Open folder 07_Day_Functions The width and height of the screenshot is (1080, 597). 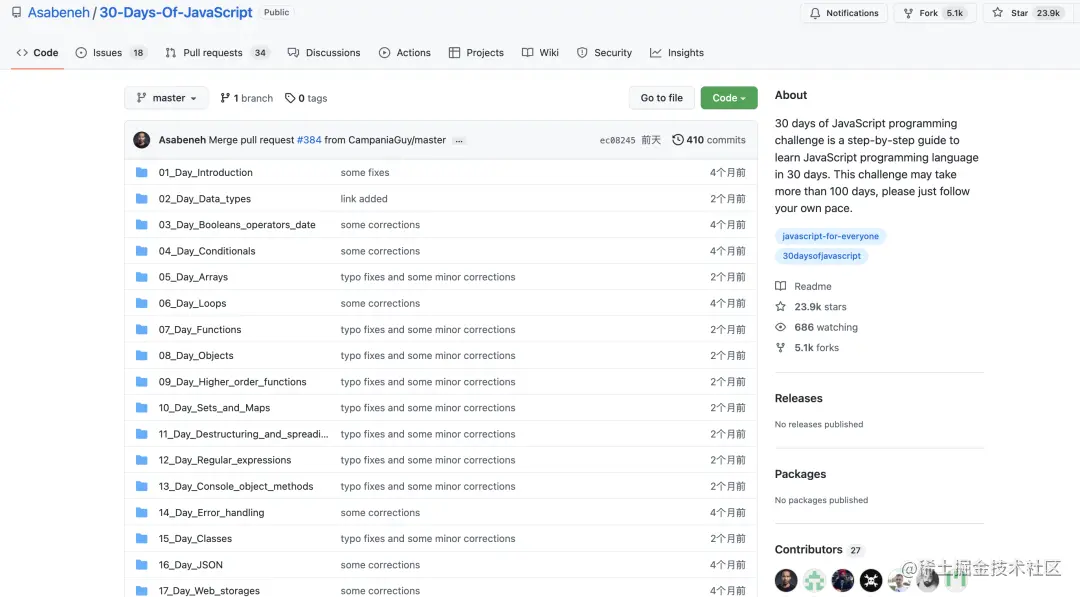tap(200, 329)
